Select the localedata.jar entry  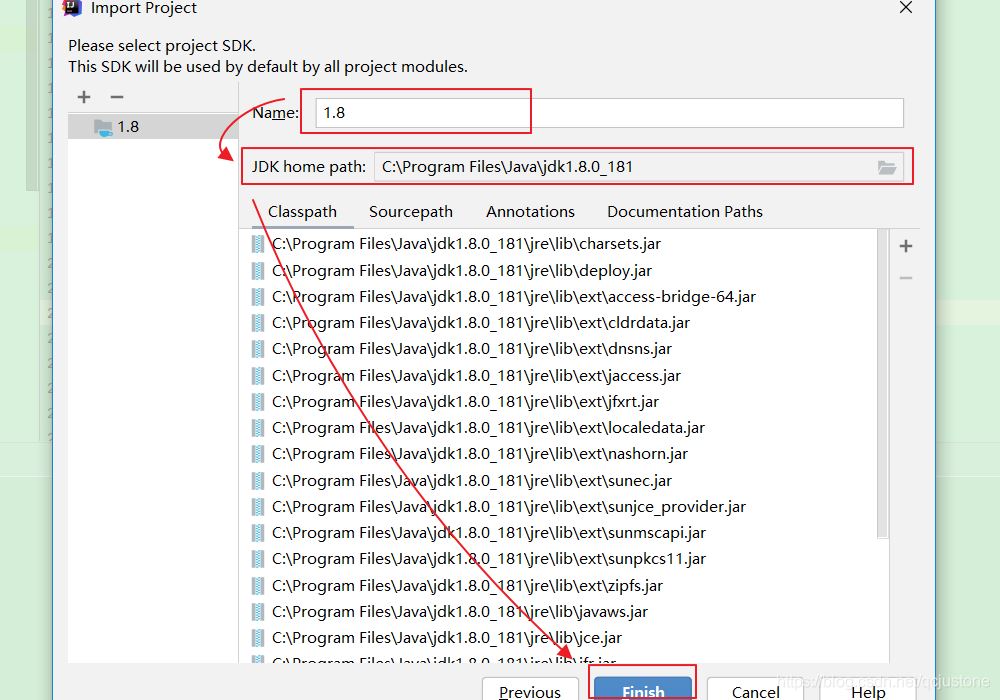point(488,428)
